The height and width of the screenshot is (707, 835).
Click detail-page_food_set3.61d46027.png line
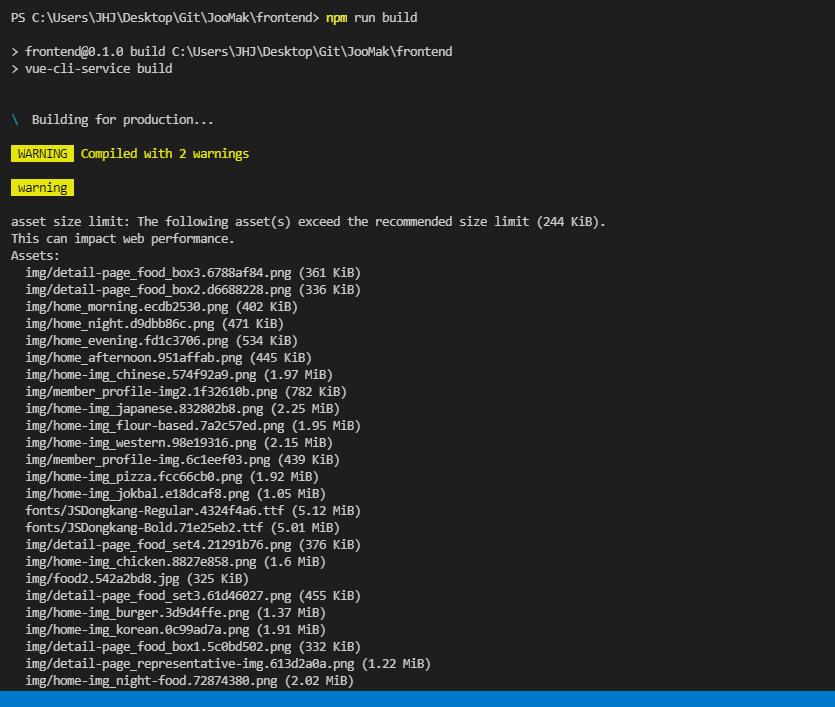(193, 596)
